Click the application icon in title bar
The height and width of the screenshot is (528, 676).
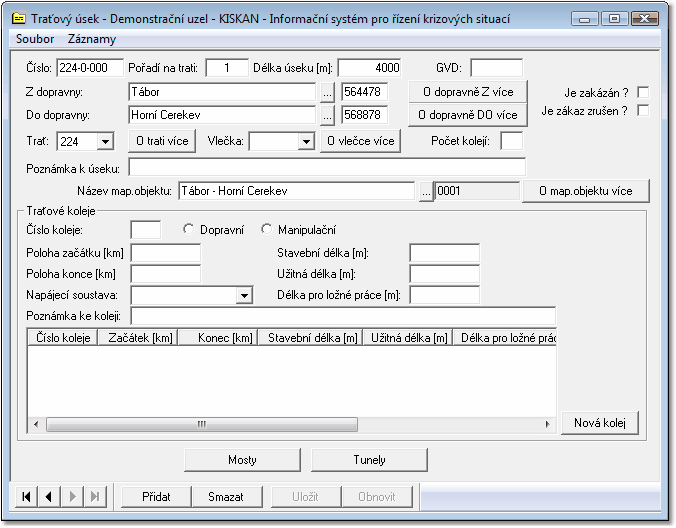point(19,19)
